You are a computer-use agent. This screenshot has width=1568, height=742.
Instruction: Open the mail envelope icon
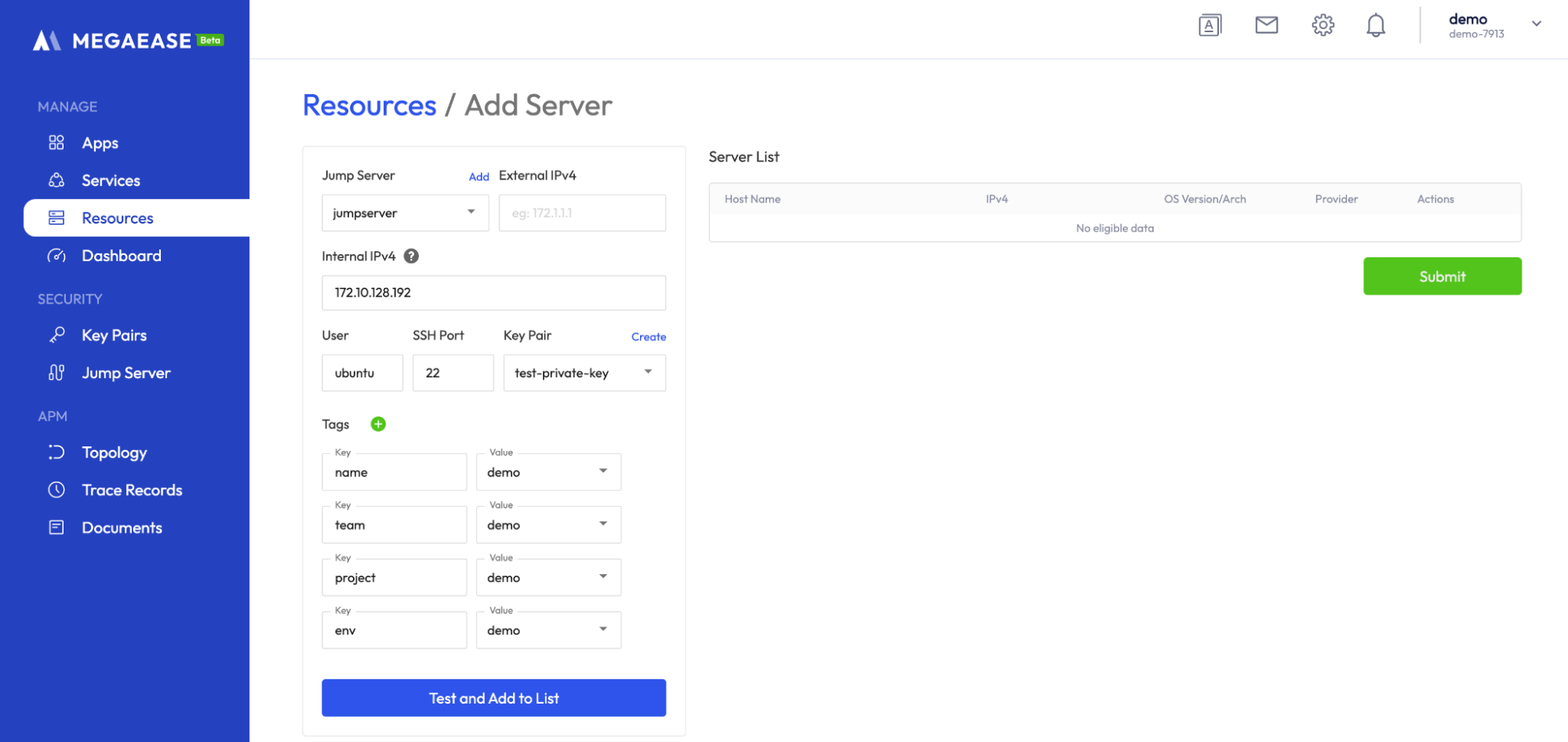1266,24
